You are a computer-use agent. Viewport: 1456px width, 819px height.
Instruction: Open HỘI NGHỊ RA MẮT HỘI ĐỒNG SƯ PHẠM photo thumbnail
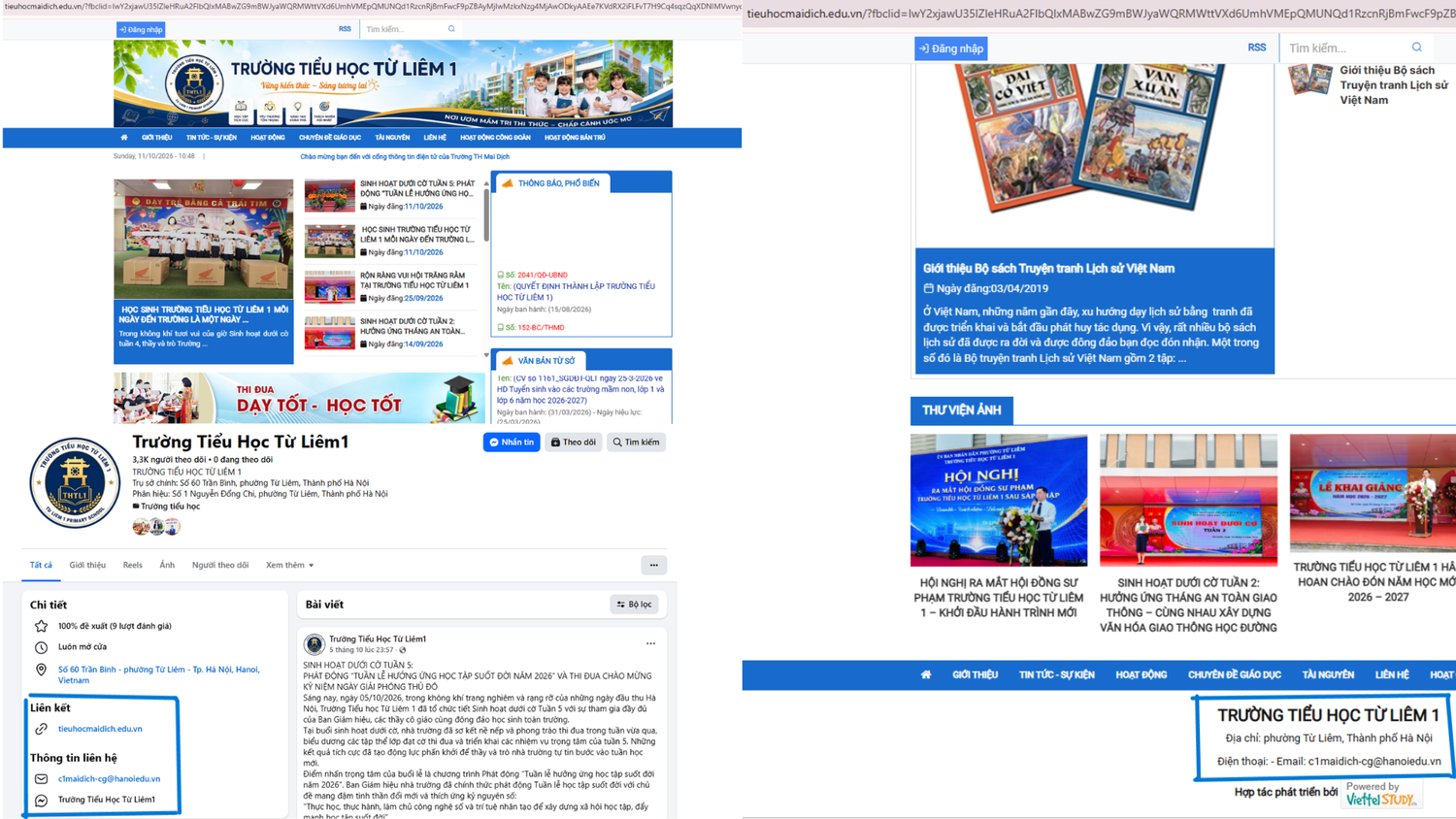(x=999, y=500)
